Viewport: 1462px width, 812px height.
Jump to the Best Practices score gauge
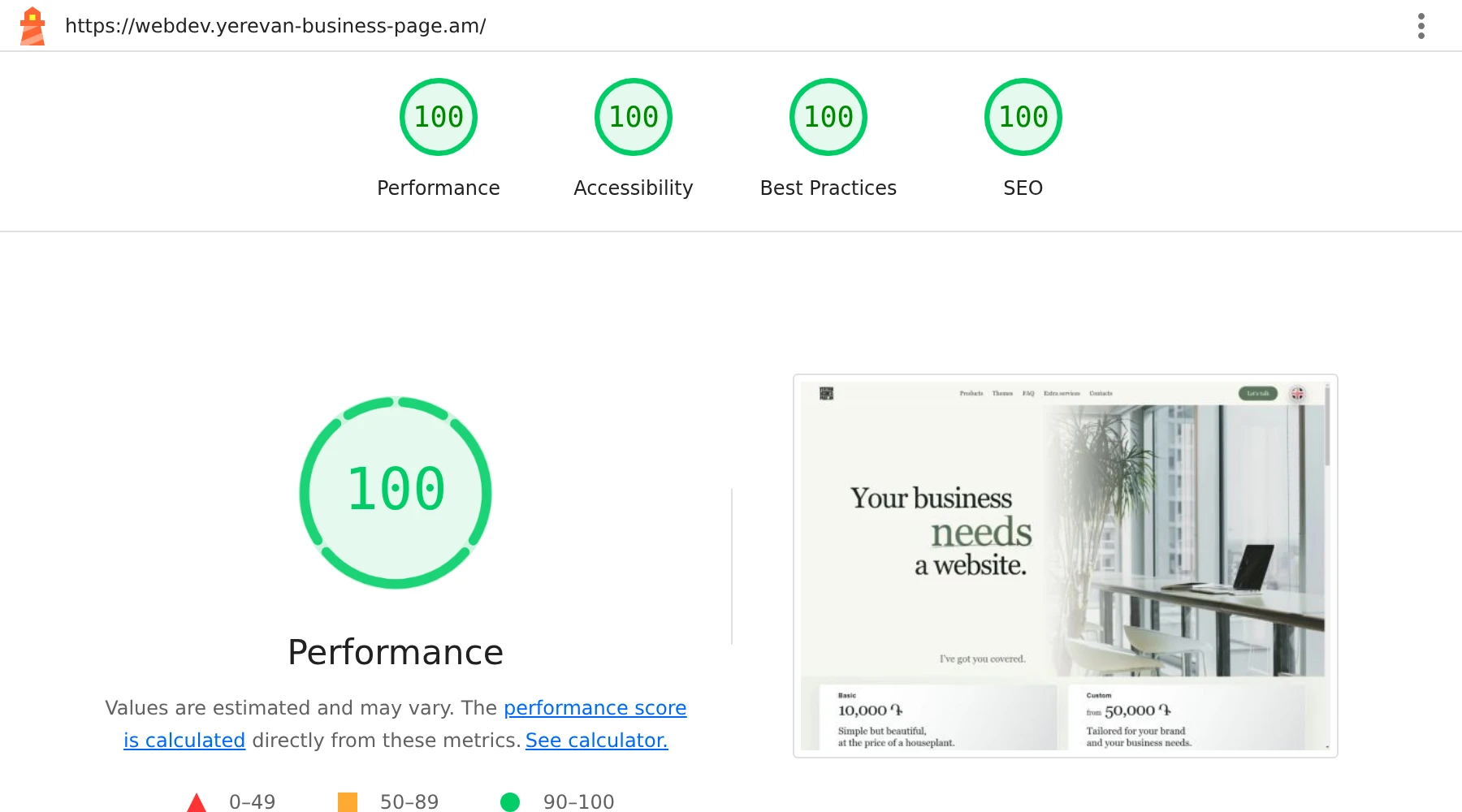coord(828,117)
